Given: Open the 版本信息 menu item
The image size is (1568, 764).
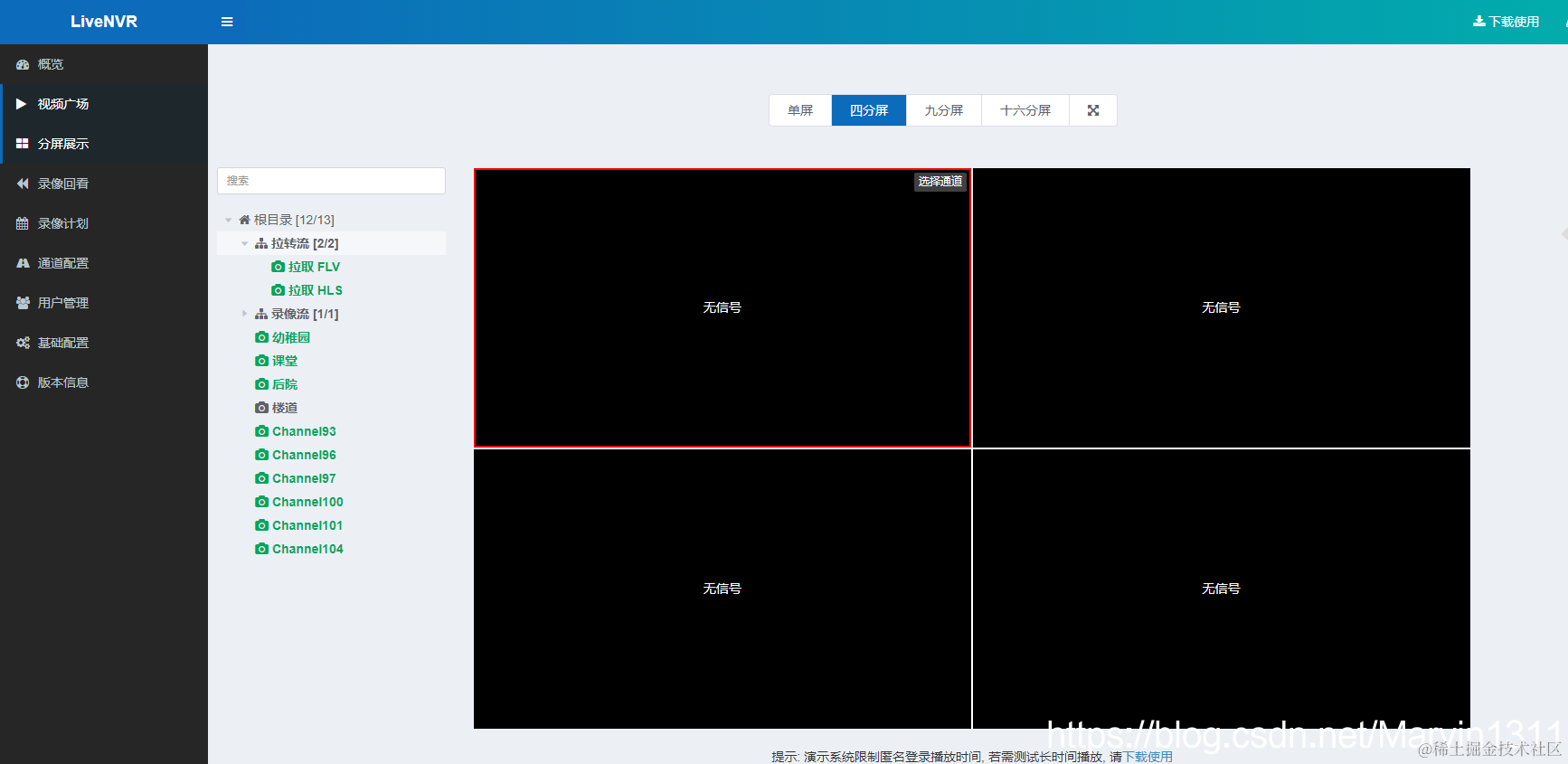Looking at the screenshot, I should 104,382.
